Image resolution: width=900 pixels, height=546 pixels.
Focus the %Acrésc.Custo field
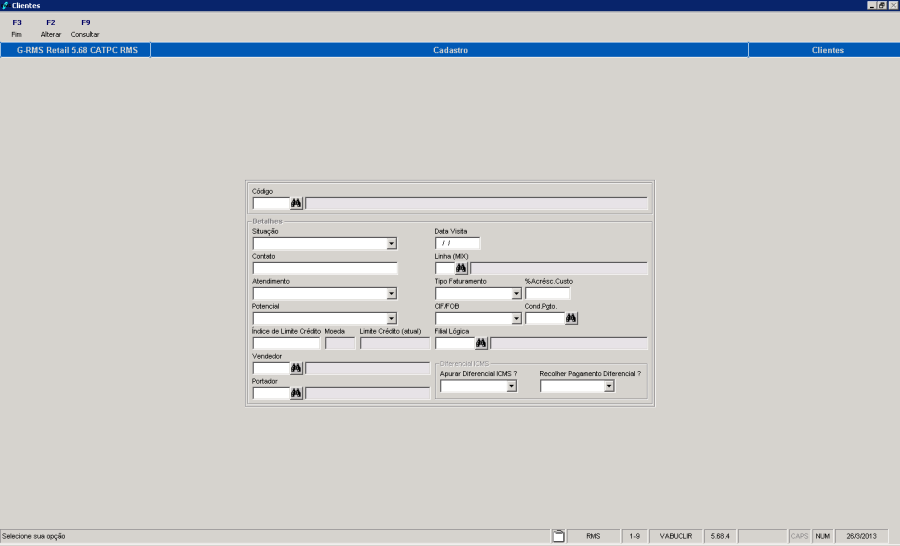click(x=548, y=293)
